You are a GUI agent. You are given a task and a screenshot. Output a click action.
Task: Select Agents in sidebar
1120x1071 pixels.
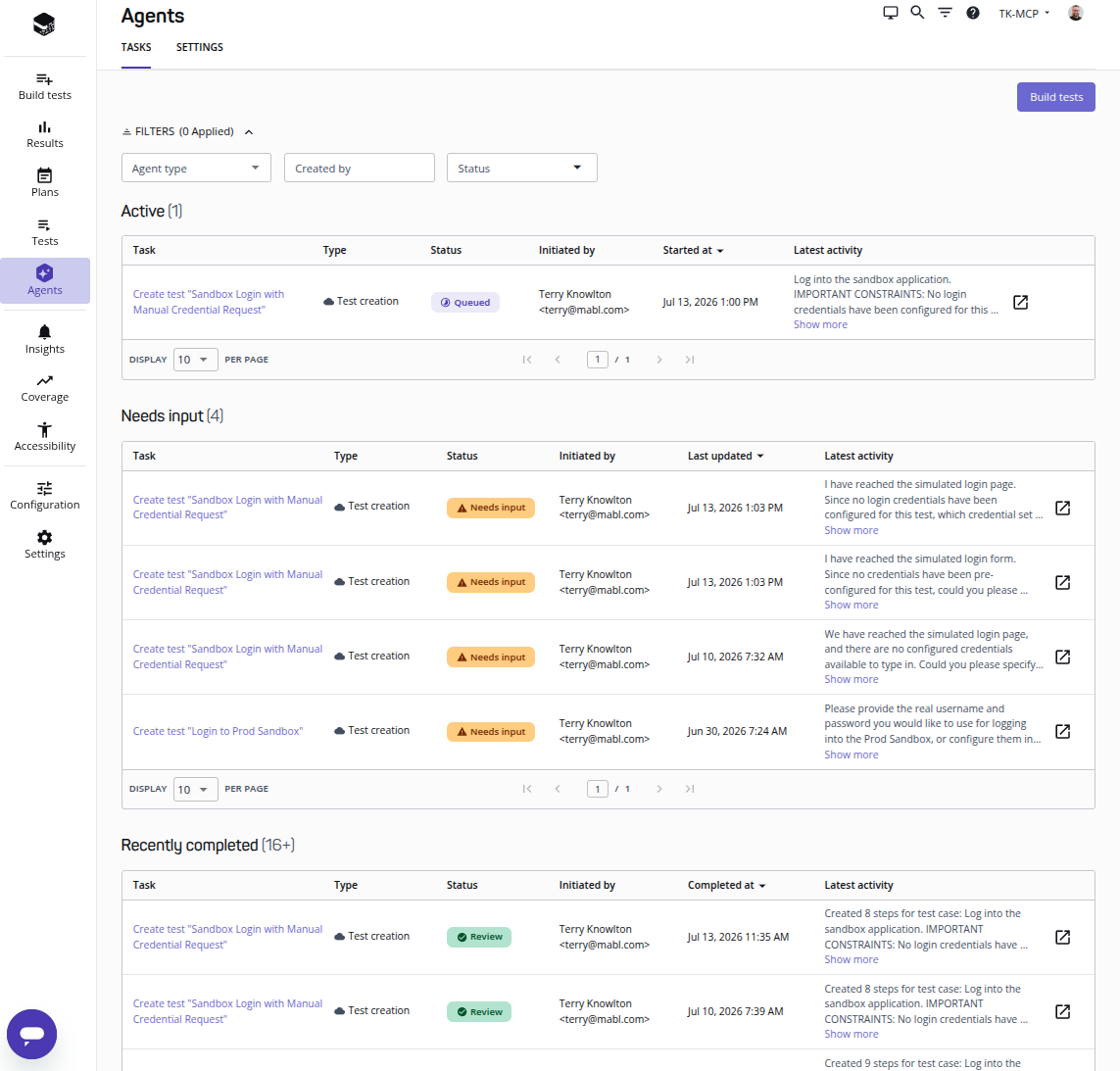44,281
